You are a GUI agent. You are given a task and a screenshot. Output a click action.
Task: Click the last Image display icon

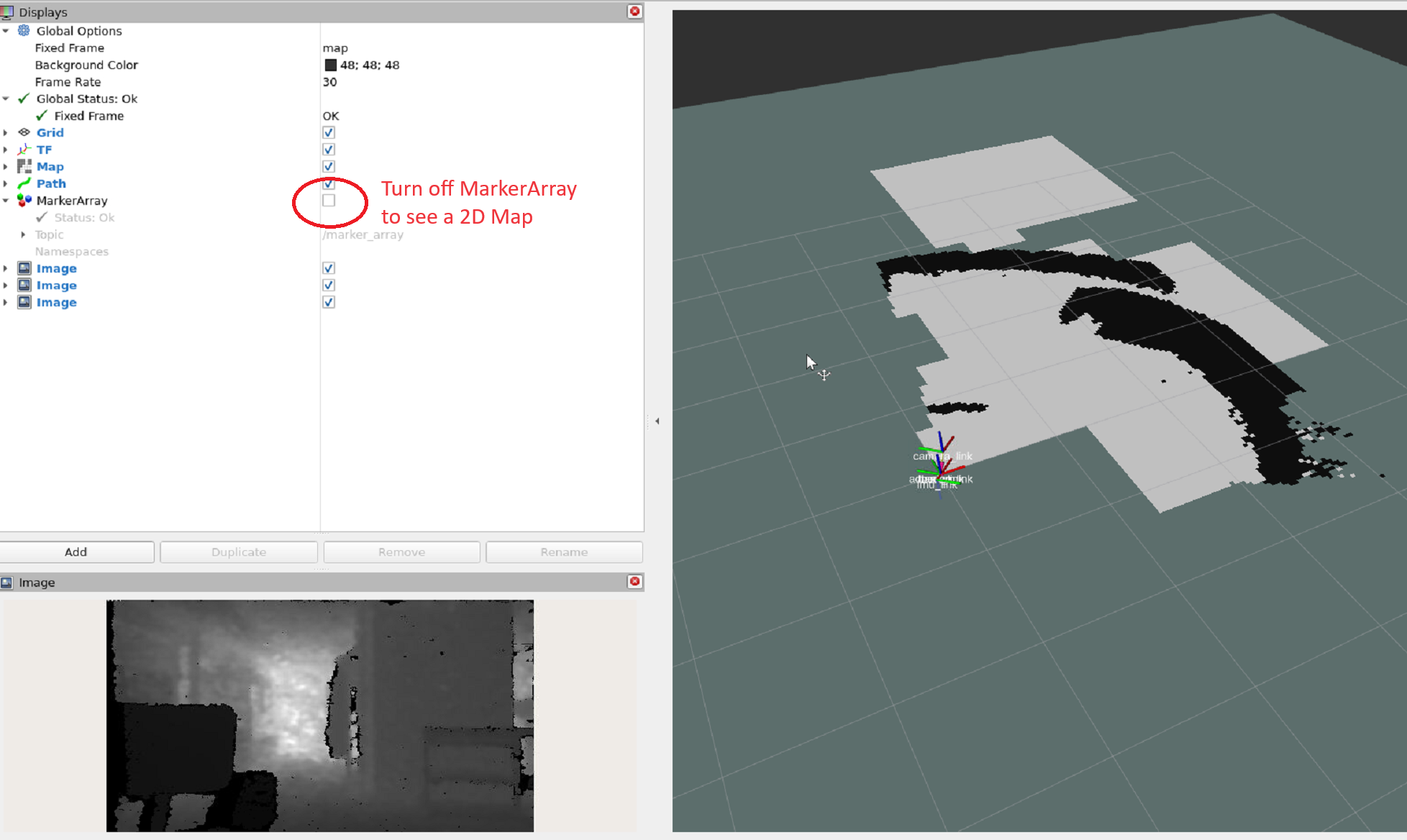coord(24,302)
